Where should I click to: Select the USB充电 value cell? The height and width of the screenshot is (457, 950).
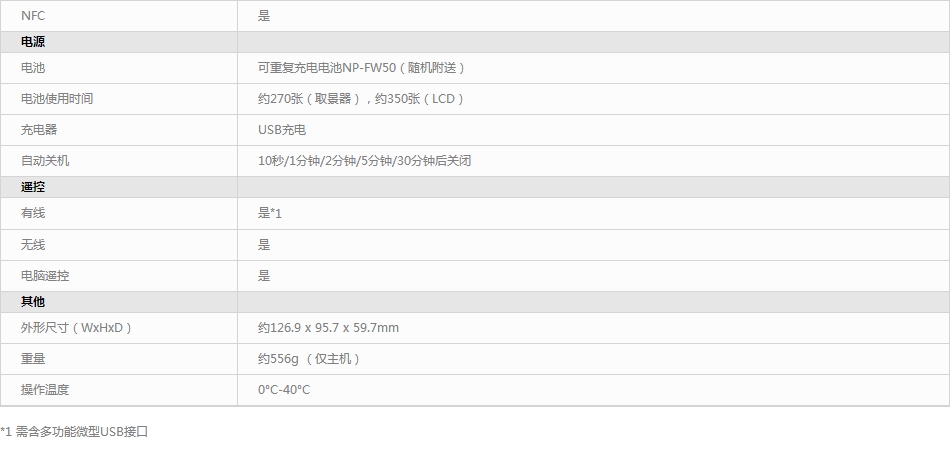point(282,130)
